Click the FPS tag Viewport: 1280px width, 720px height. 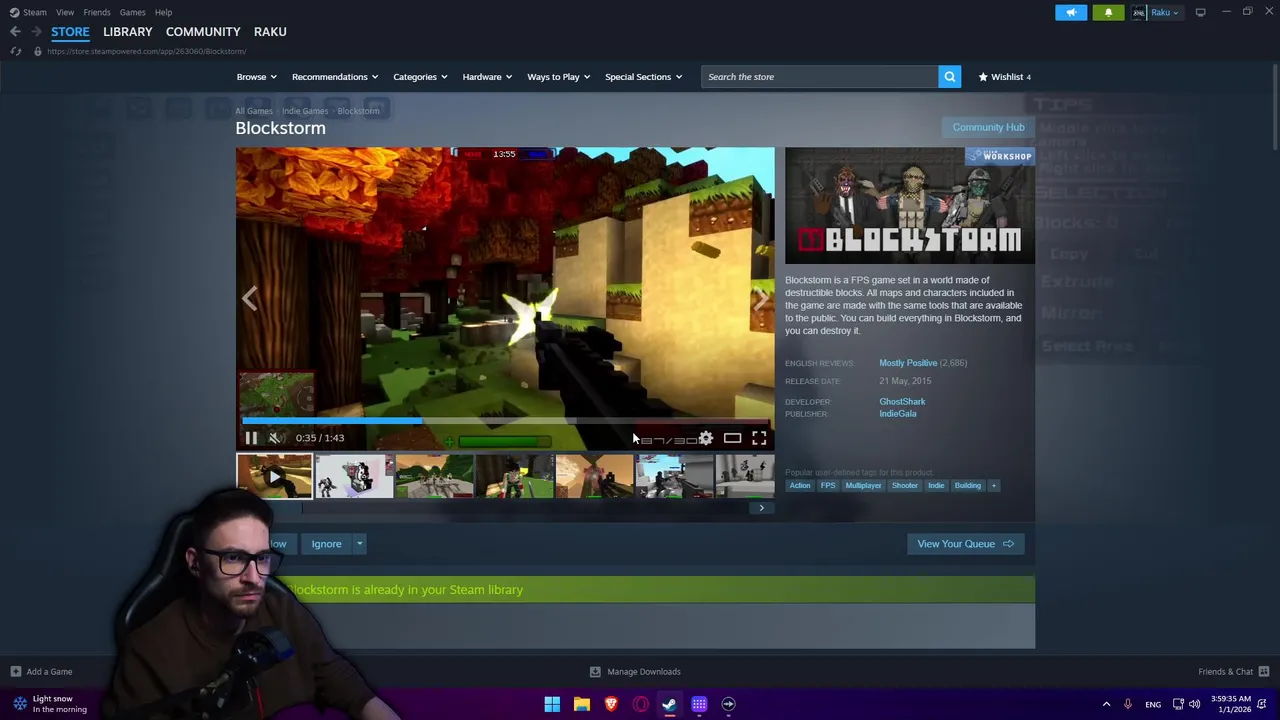(x=828, y=486)
